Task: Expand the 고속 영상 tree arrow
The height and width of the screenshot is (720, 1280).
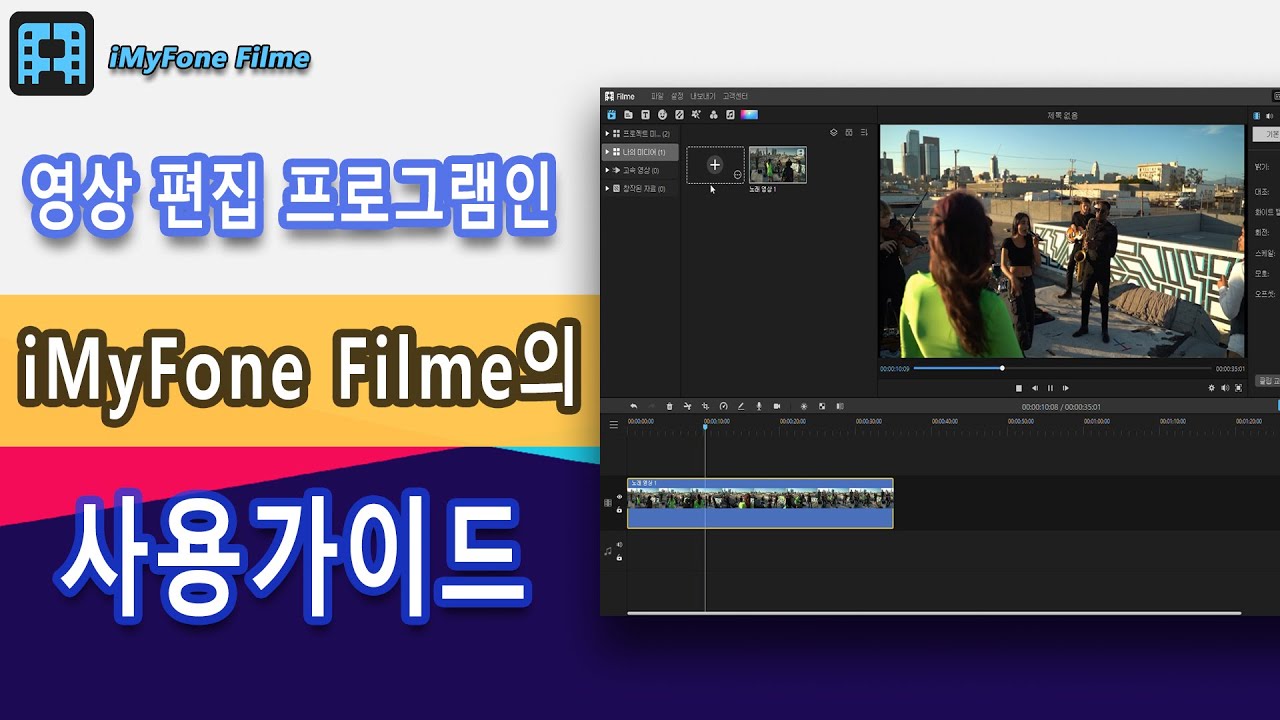Action: pos(607,170)
